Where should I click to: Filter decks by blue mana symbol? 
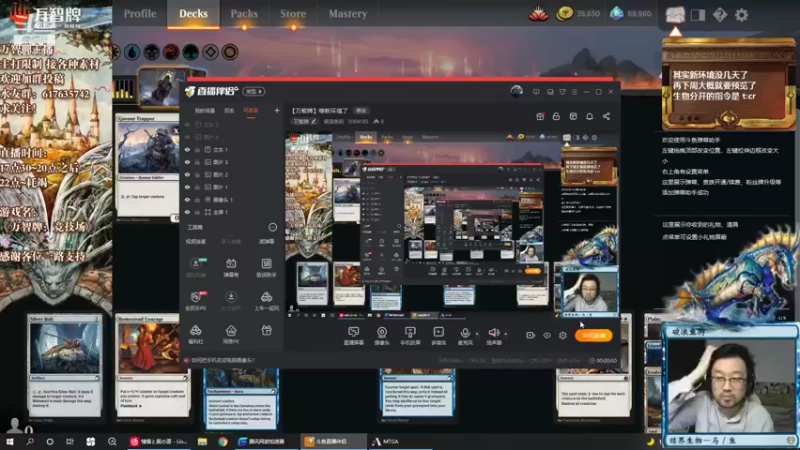click(x=132, y=52)
